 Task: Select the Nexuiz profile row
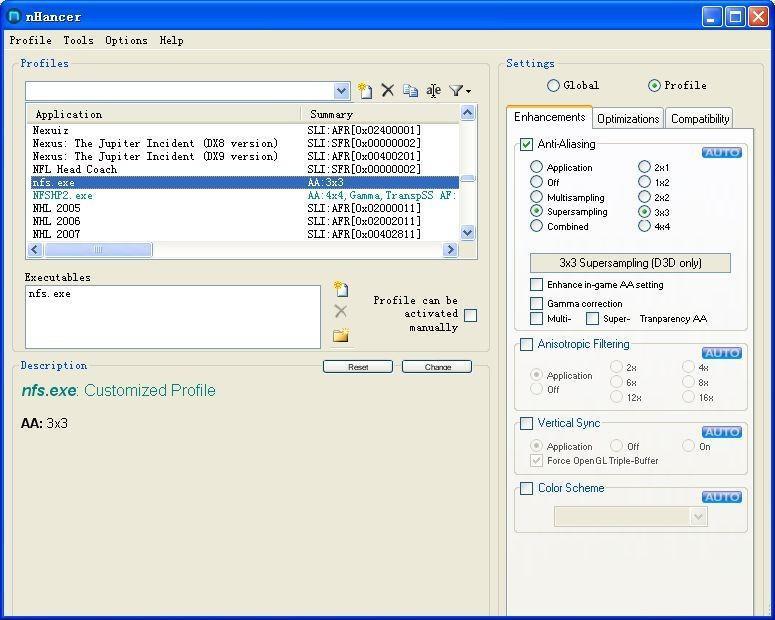point(245,131)
